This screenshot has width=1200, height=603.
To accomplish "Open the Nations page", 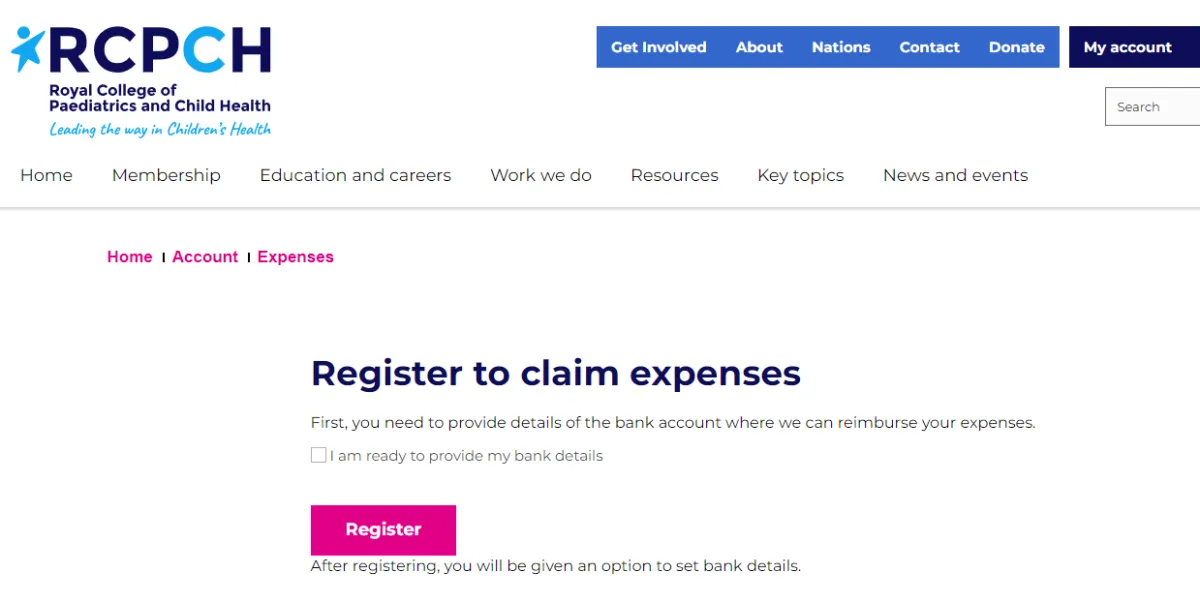I will pyautogui.click(x=841, y=46).
